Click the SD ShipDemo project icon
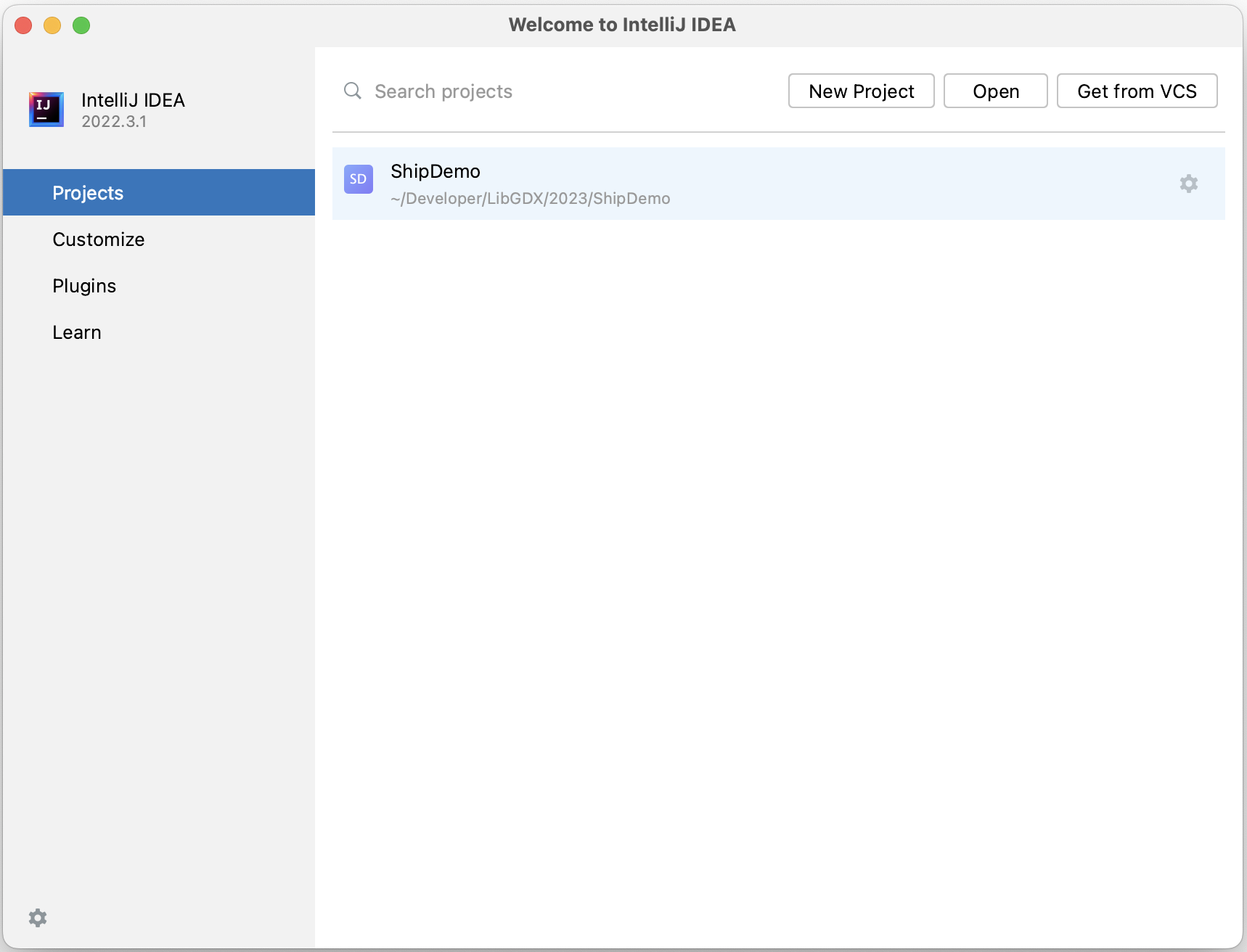This screenshot has height=952, width=1247. [x=359, y=179]
